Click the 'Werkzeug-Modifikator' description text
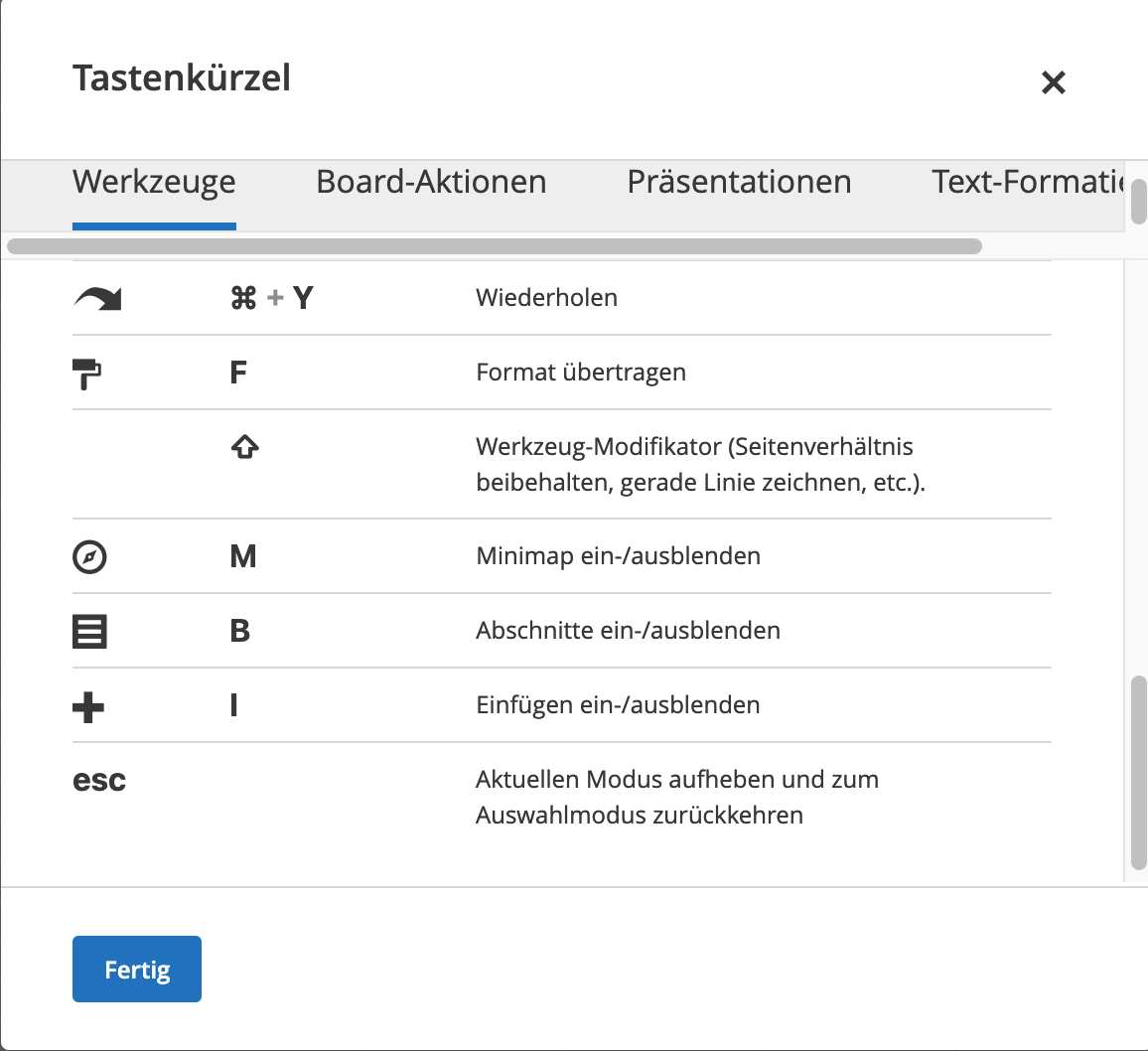 701,464
